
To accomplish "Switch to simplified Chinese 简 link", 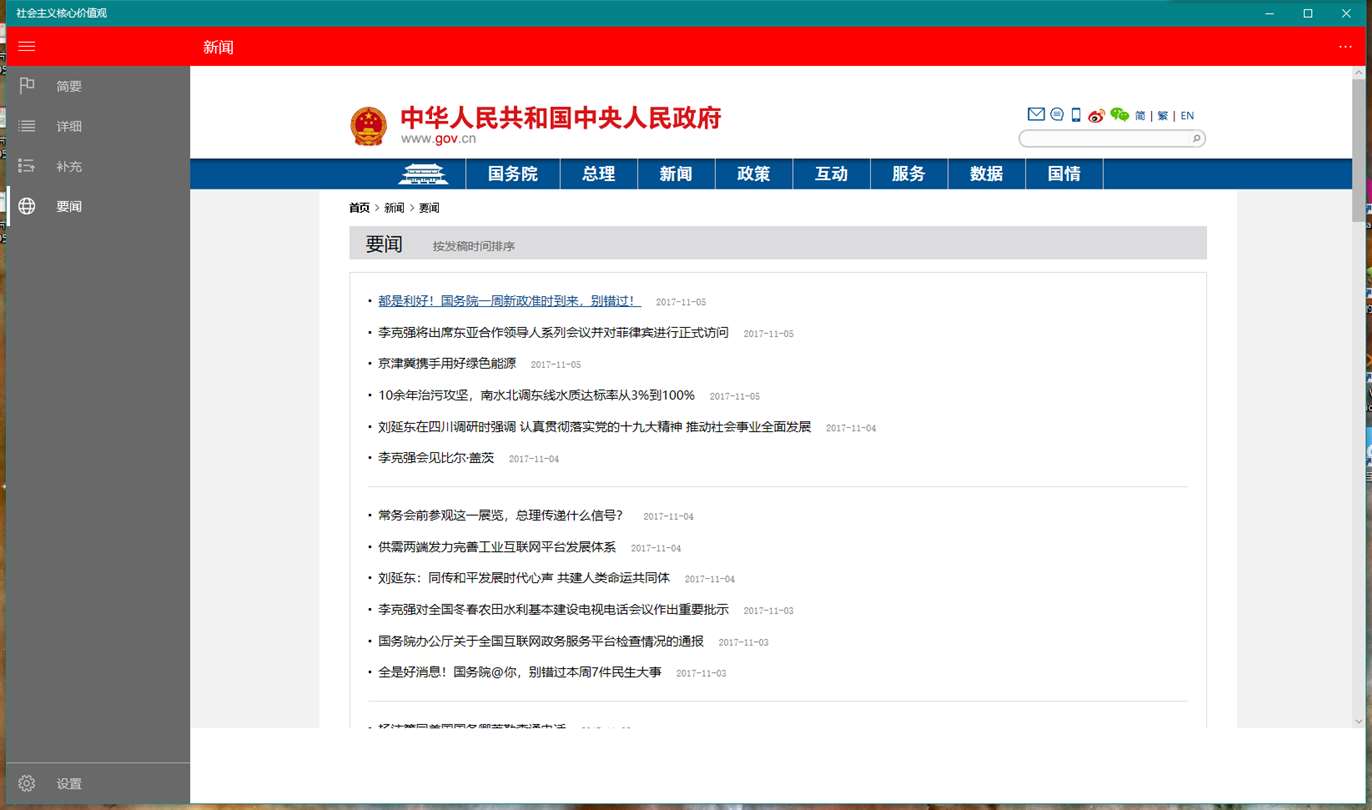I will 1140,116.
